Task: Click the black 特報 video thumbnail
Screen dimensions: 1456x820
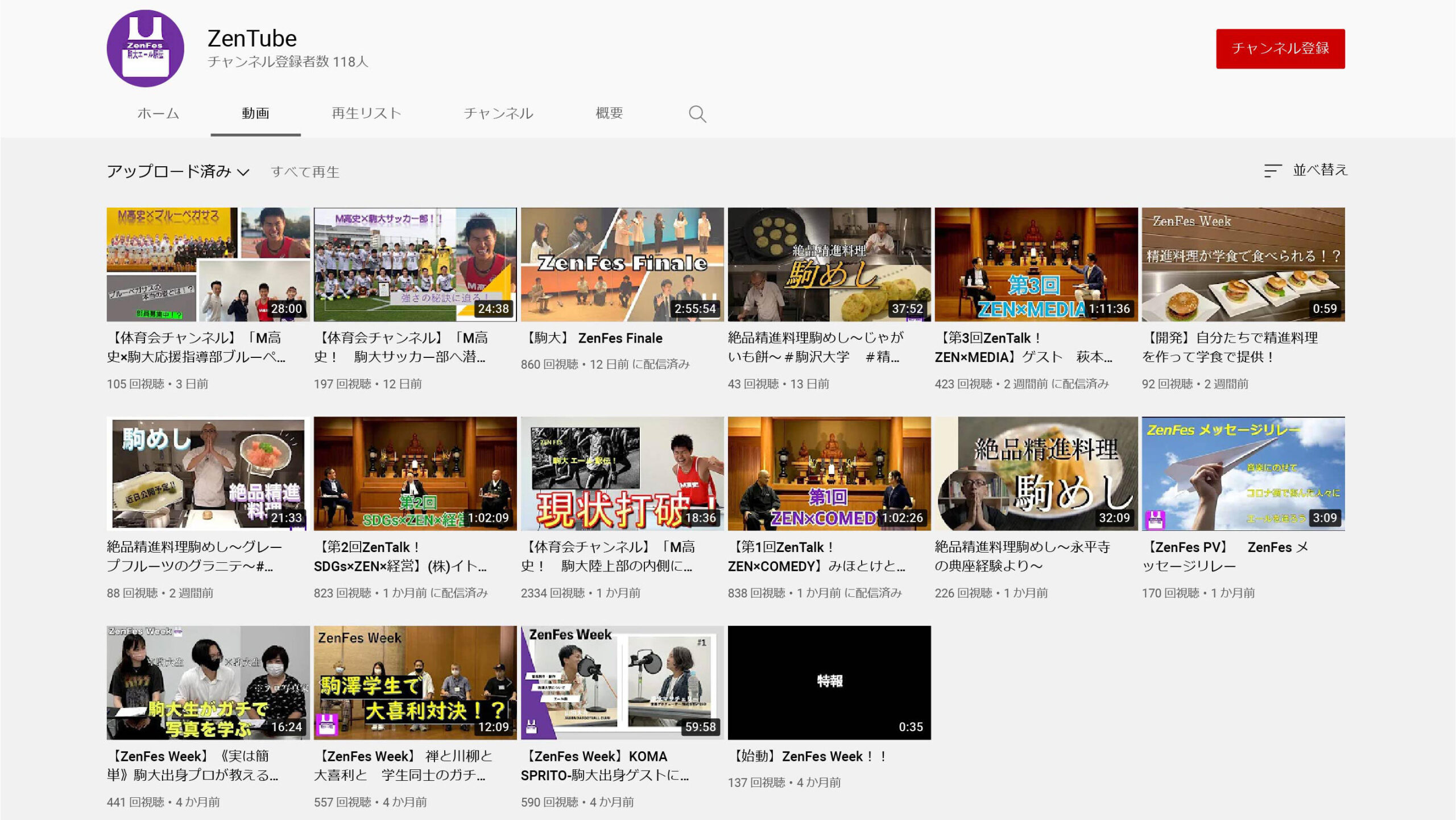Action: pyautogui.click(x=829, y=682)
